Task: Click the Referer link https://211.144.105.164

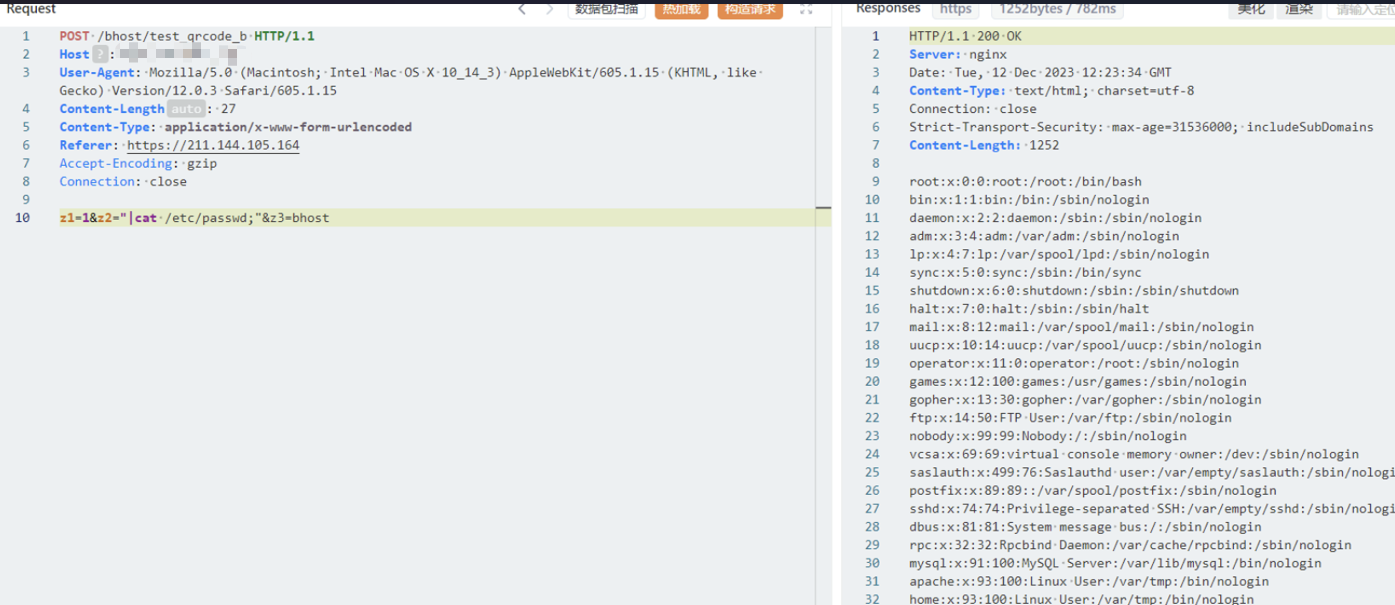Action: pos(213,145)
